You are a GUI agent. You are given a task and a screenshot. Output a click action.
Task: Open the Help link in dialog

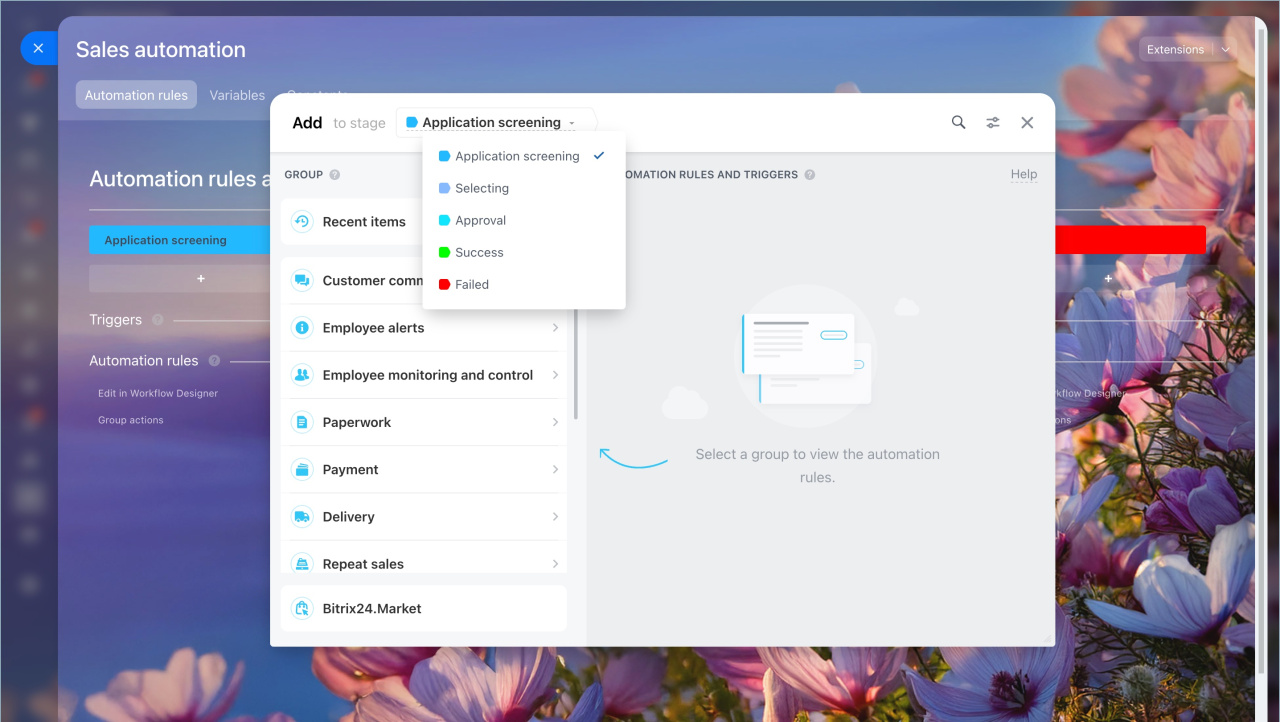click(1024, 174)
